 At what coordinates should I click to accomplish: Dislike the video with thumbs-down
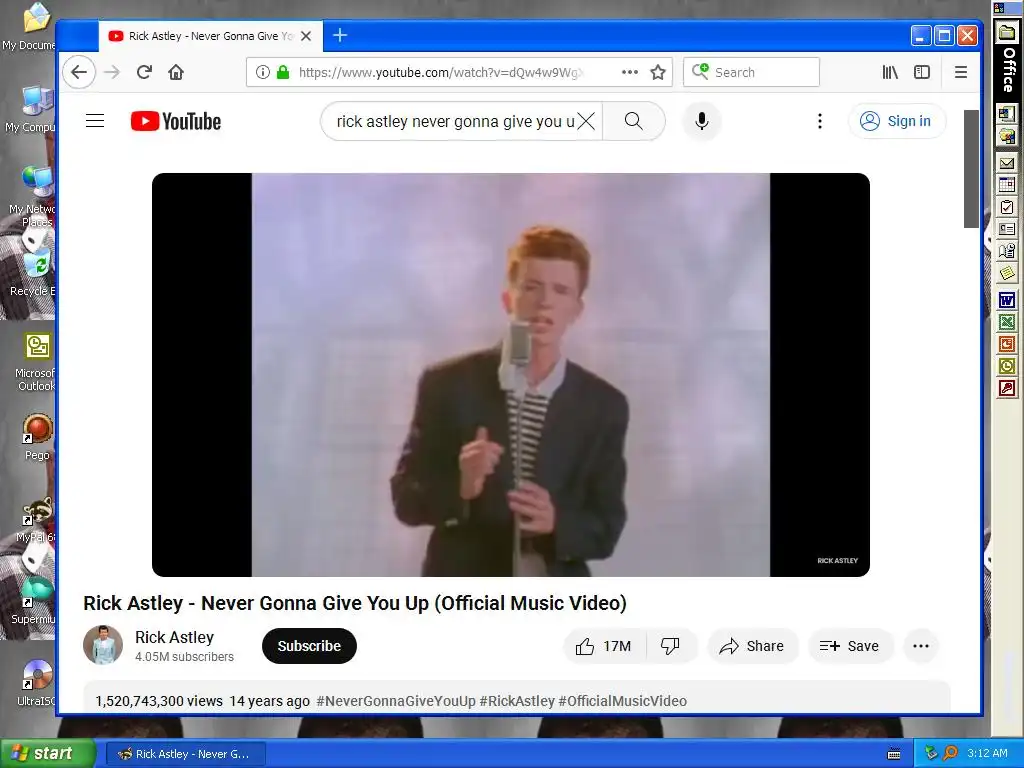tap(671, 646)
